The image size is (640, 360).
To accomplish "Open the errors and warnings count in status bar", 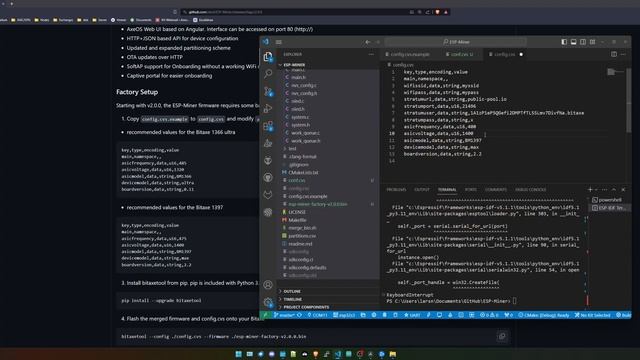I will tap(489, 315).
